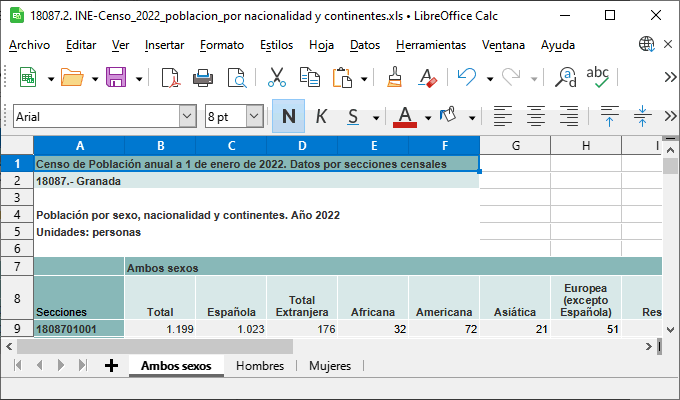
Task: Open the Formato menu
Action: [221, 45]
